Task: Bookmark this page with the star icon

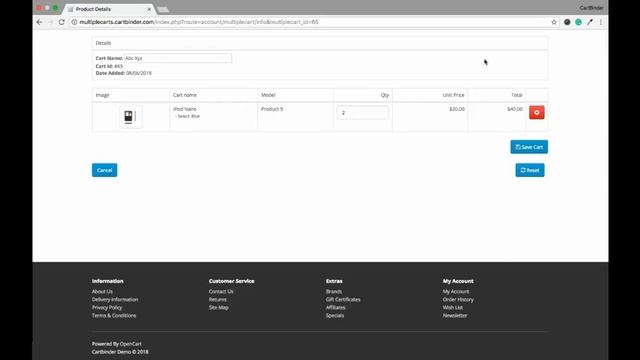Action: (x=554, y=22)
